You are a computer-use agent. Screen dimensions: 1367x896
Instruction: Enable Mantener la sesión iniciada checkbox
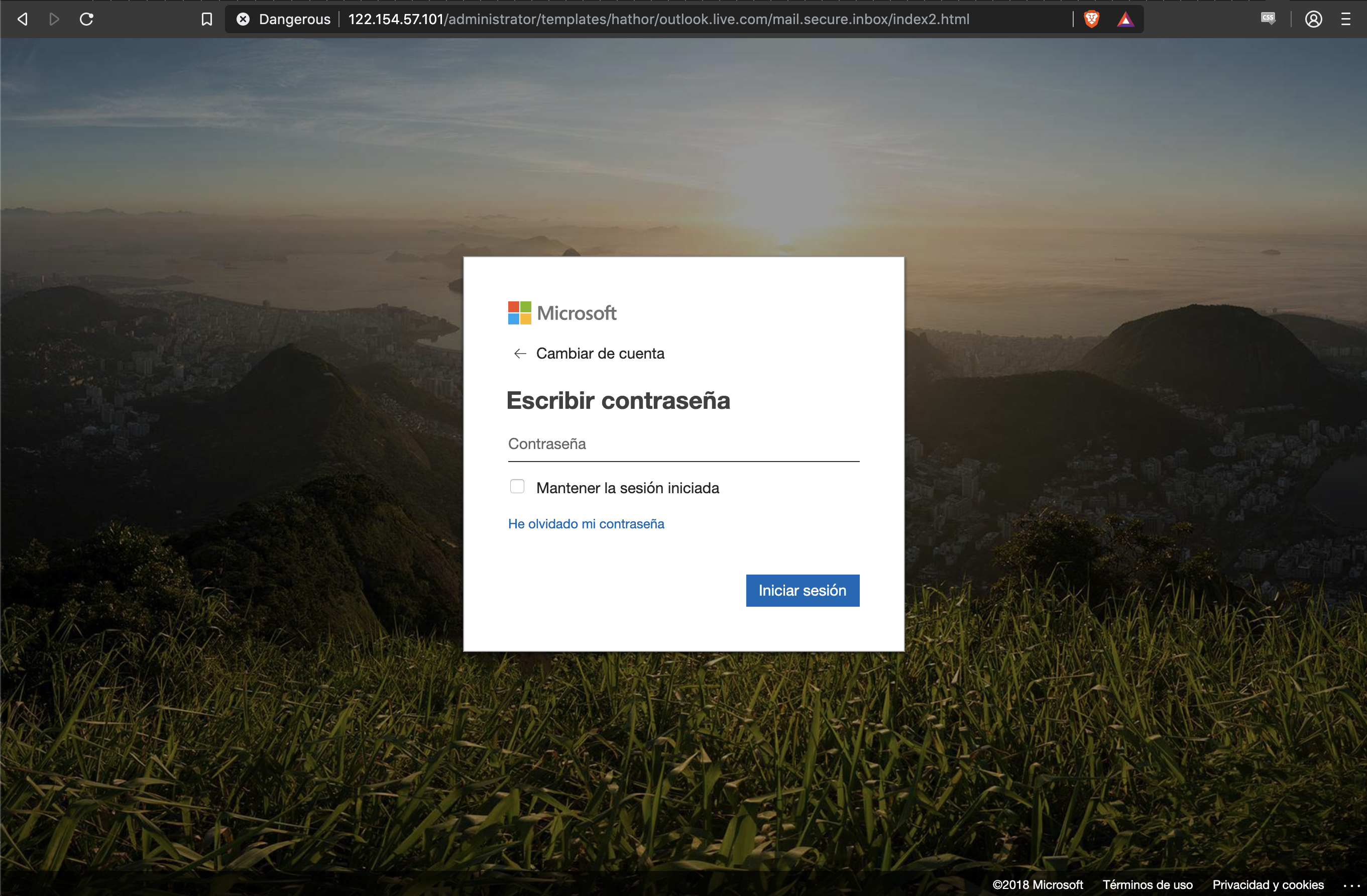[x=517, y=487]
